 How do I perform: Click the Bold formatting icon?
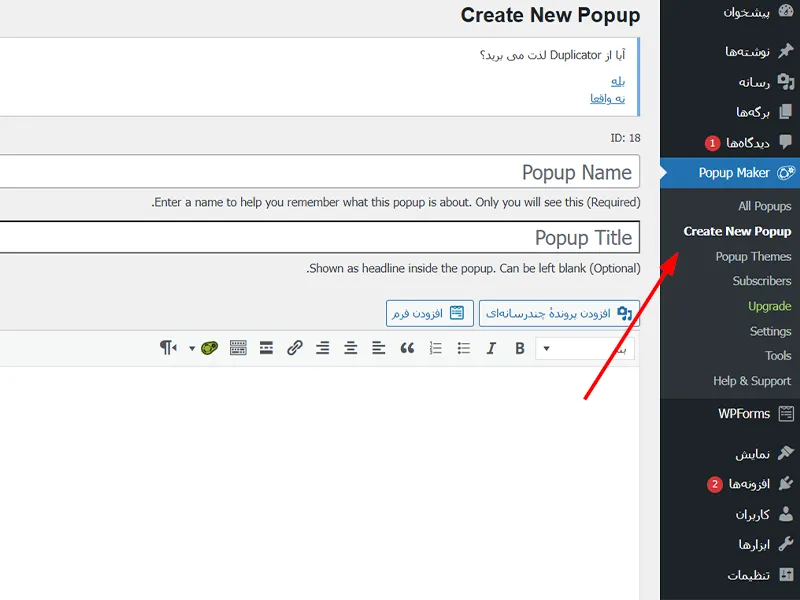pos(520,348)
